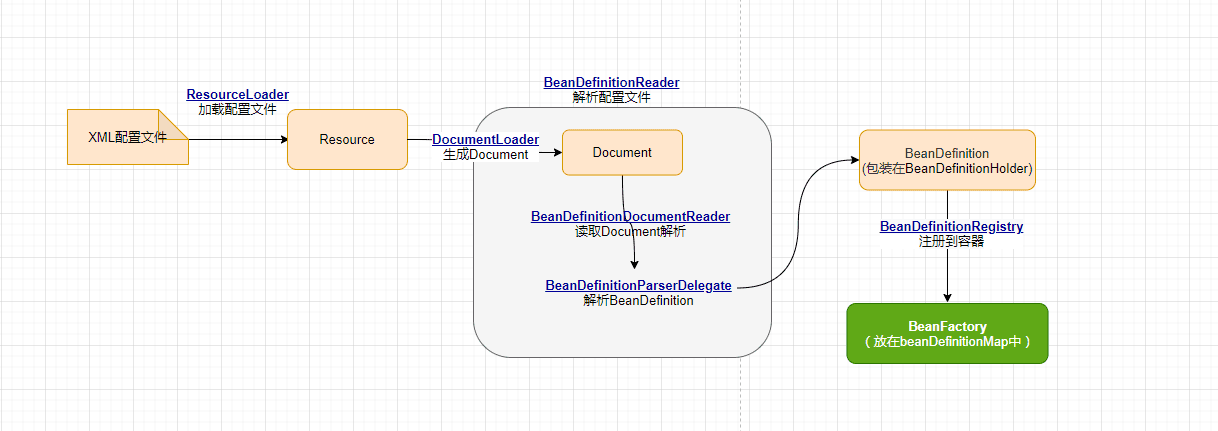Click the 生成Document text label
1218x431 pixels.
click(485, 155)
